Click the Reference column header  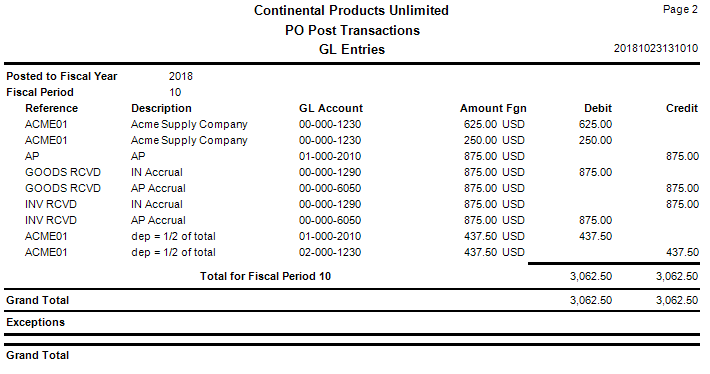51,108
